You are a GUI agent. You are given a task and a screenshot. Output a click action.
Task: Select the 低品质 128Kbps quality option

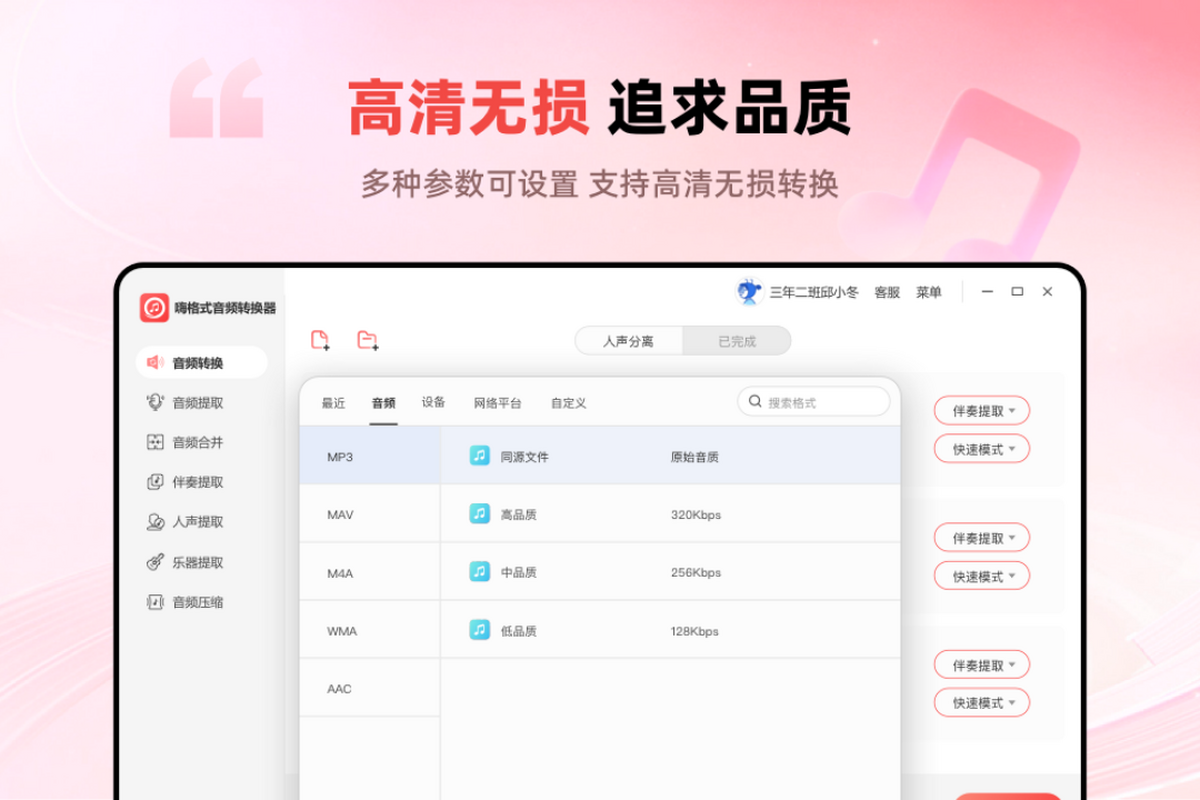pyautogui.click(x=600, y=630)
